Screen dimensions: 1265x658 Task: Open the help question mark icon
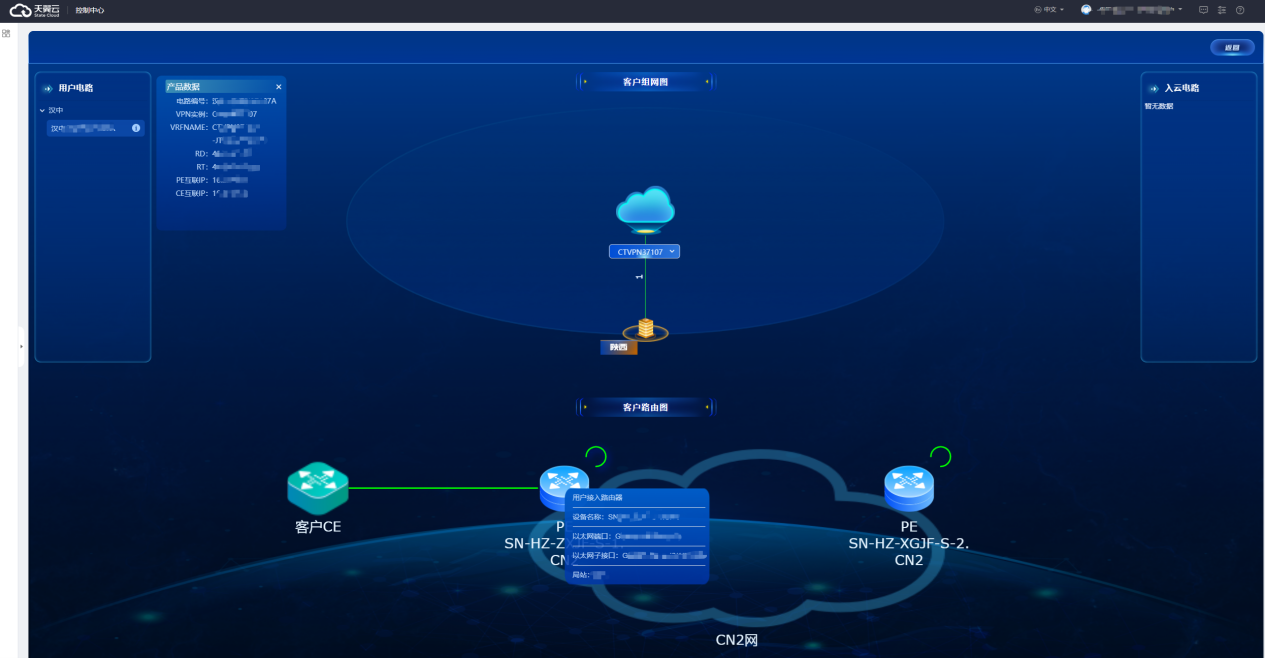coord(1240,10)
